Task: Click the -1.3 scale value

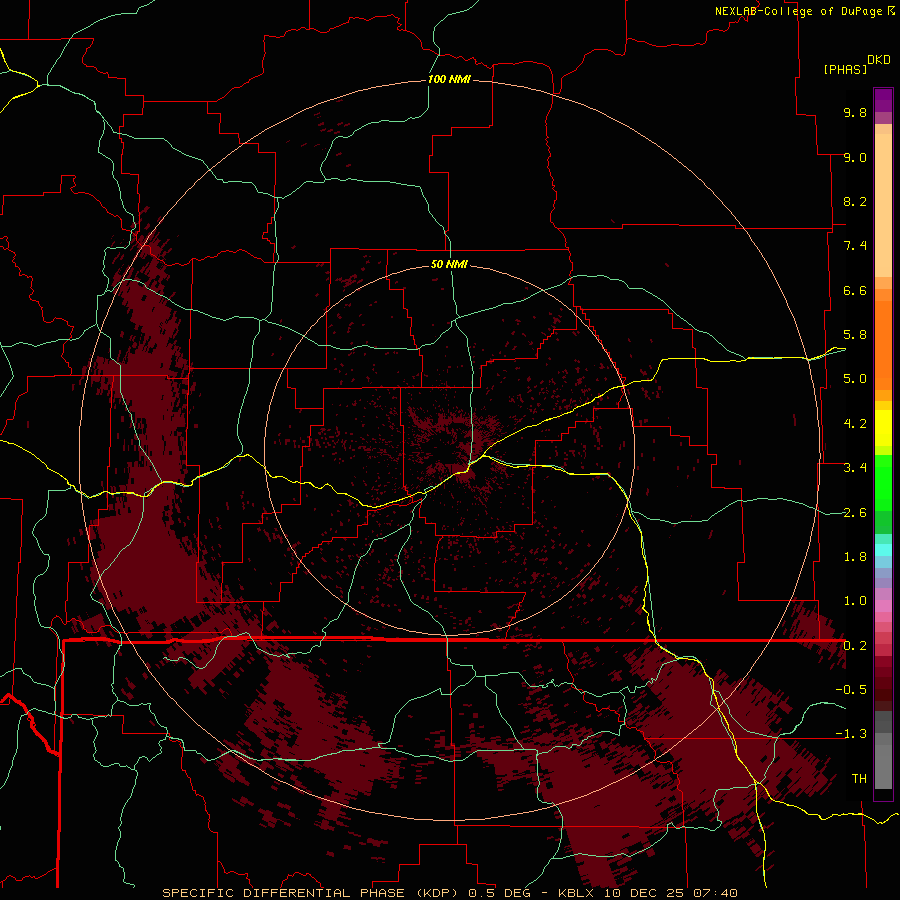Action: tap(851, 734)
